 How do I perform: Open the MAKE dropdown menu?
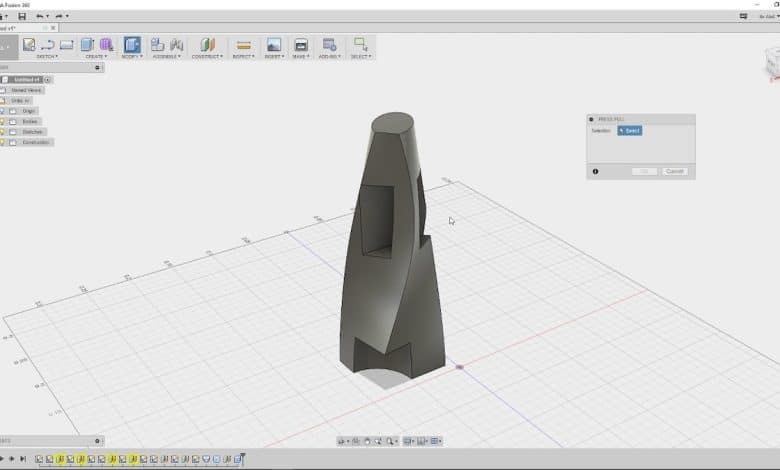tap(300, 57)
